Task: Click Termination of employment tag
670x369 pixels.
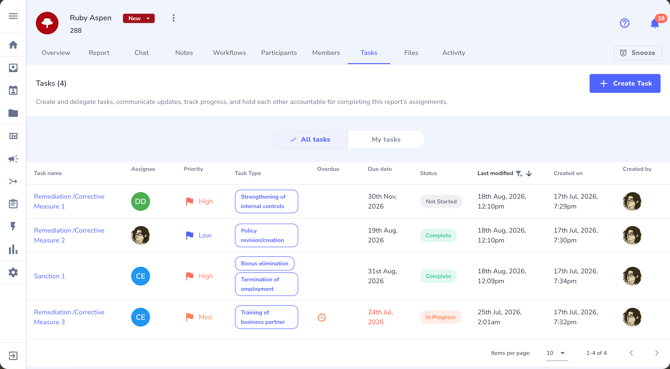Action: pos(266,284)
